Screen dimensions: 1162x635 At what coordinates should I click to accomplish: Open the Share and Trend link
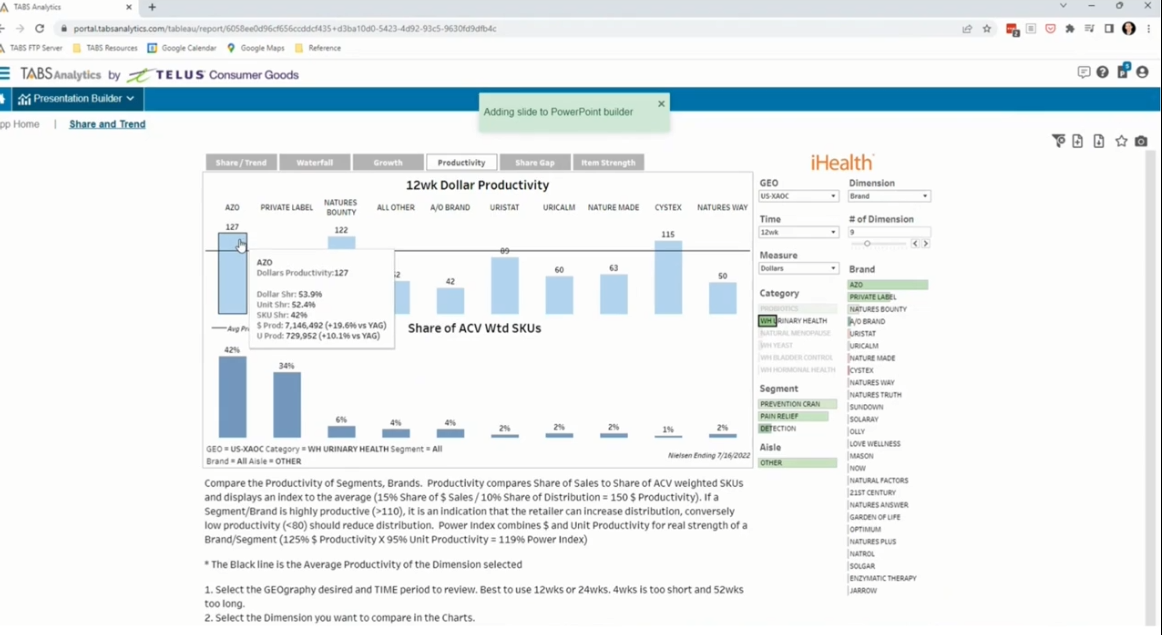tap(107, 124)
